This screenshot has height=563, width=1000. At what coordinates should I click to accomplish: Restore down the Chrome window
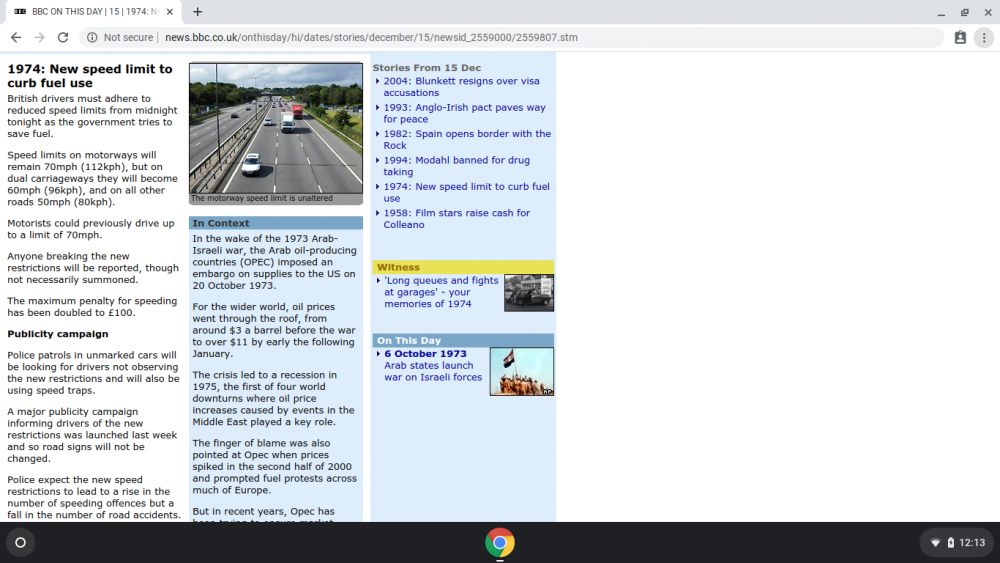coord(964,12)
